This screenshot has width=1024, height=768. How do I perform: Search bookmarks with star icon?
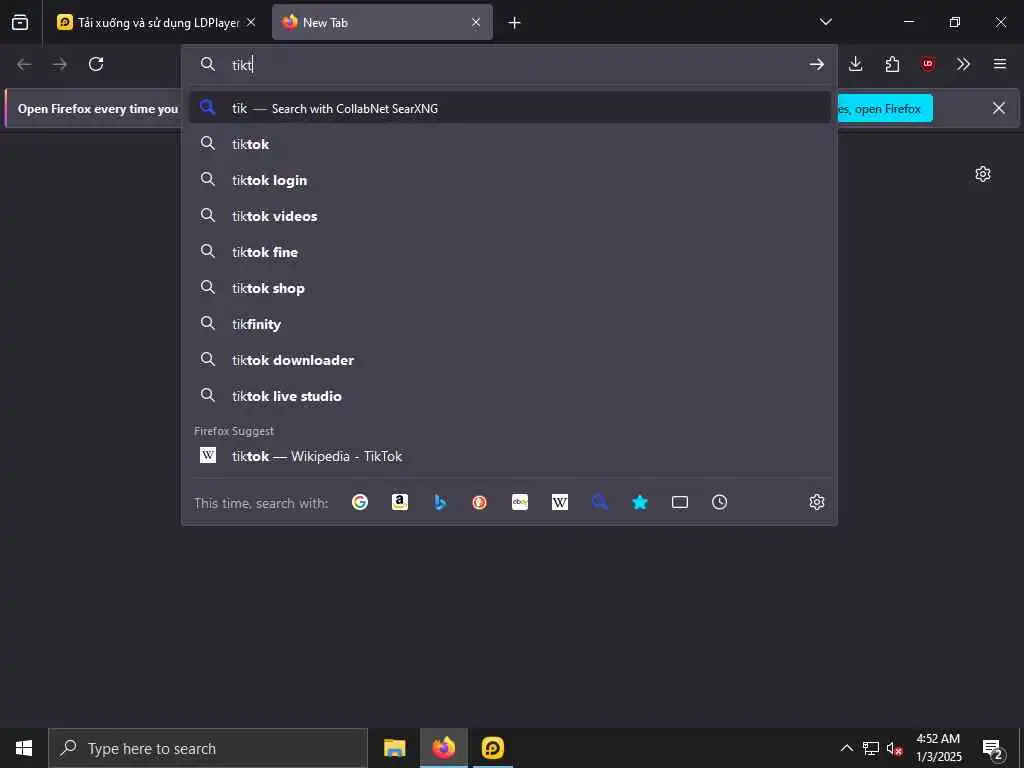click(x=639, y=502)
